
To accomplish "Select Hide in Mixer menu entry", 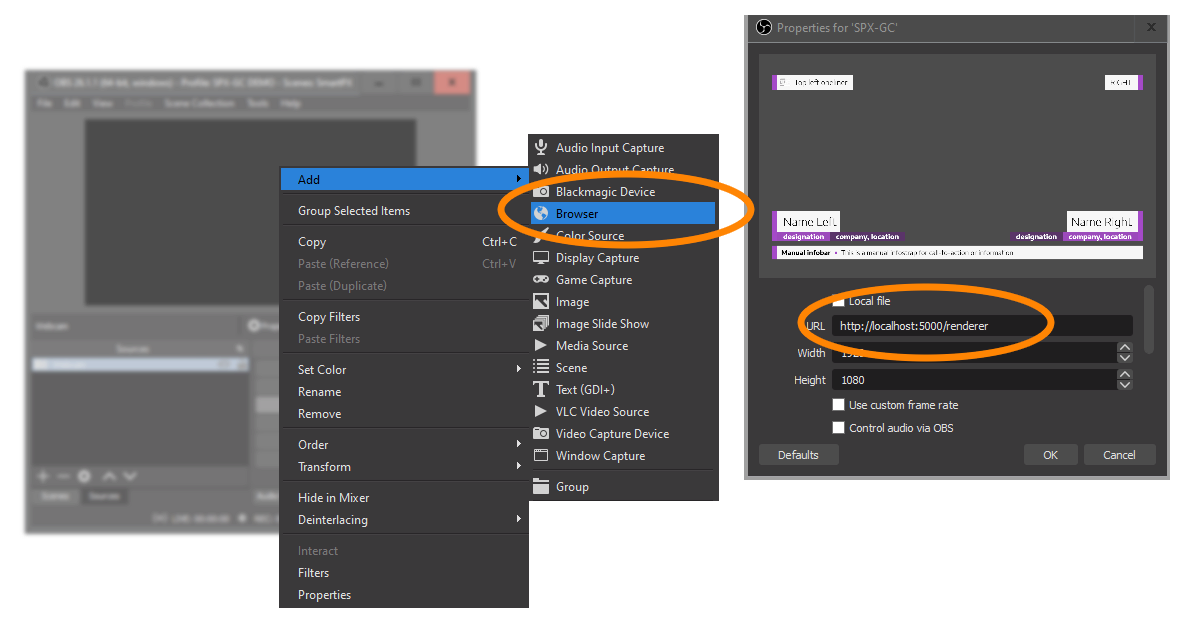I will (403, 497).
